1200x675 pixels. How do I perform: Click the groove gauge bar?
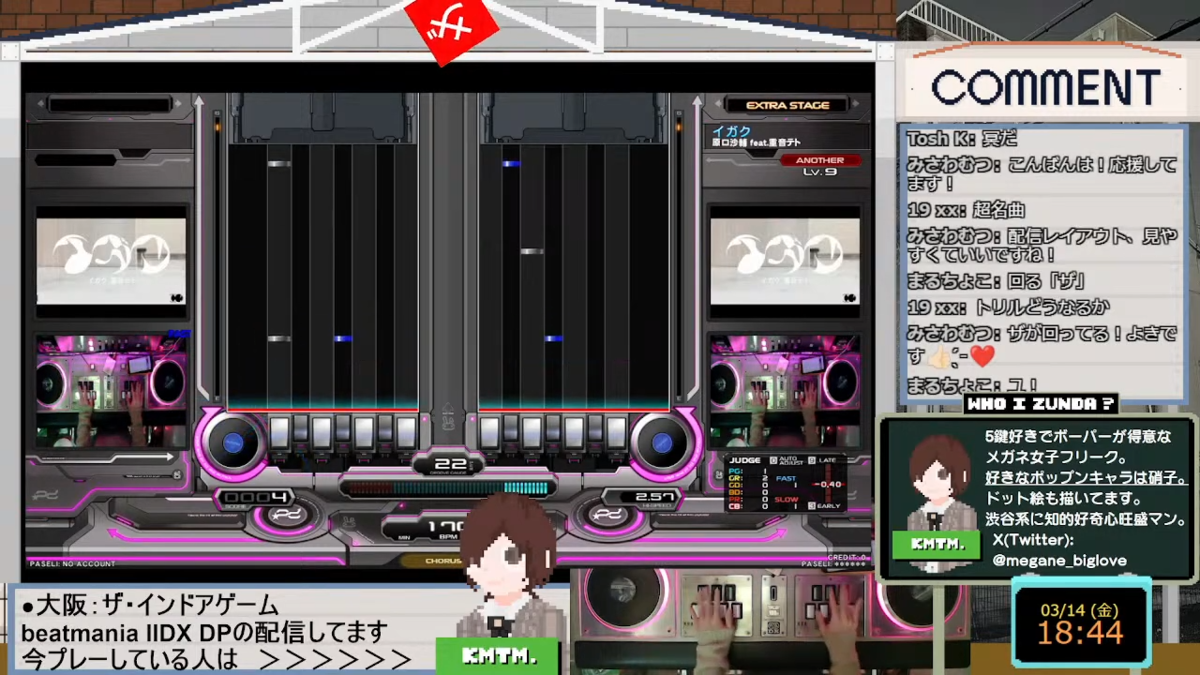pyautogui.click(x=447, y=488)
